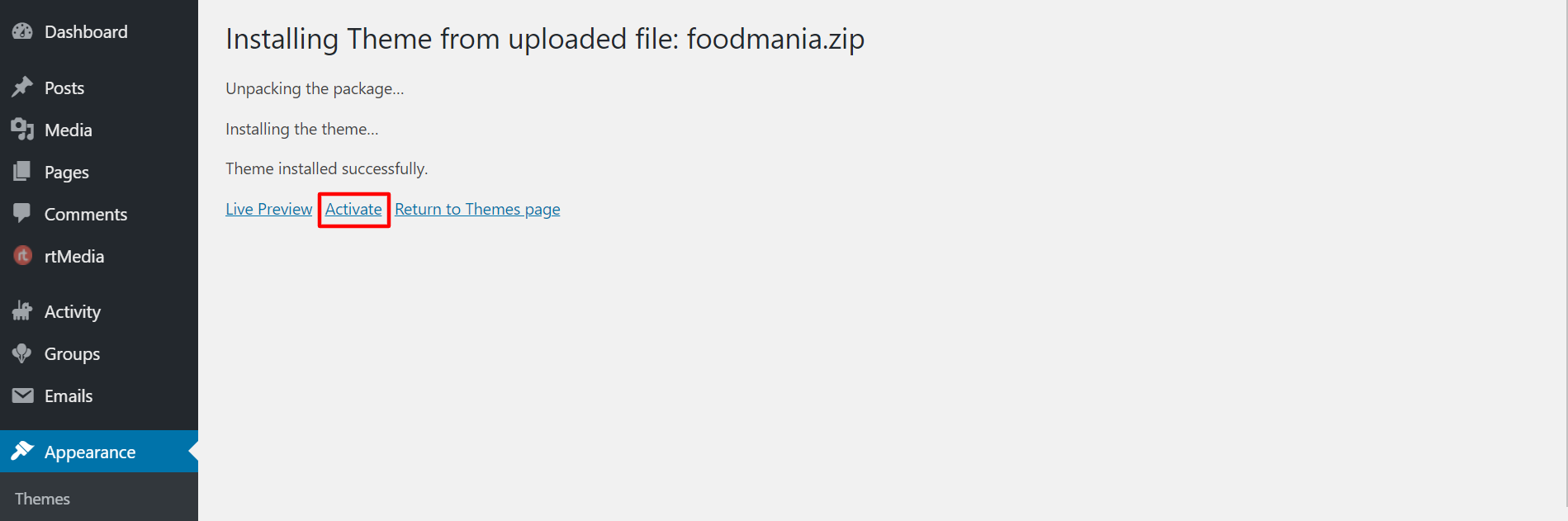Open the Dashboard via its gauge icon
1568x521 pixels.
point(22,31)
